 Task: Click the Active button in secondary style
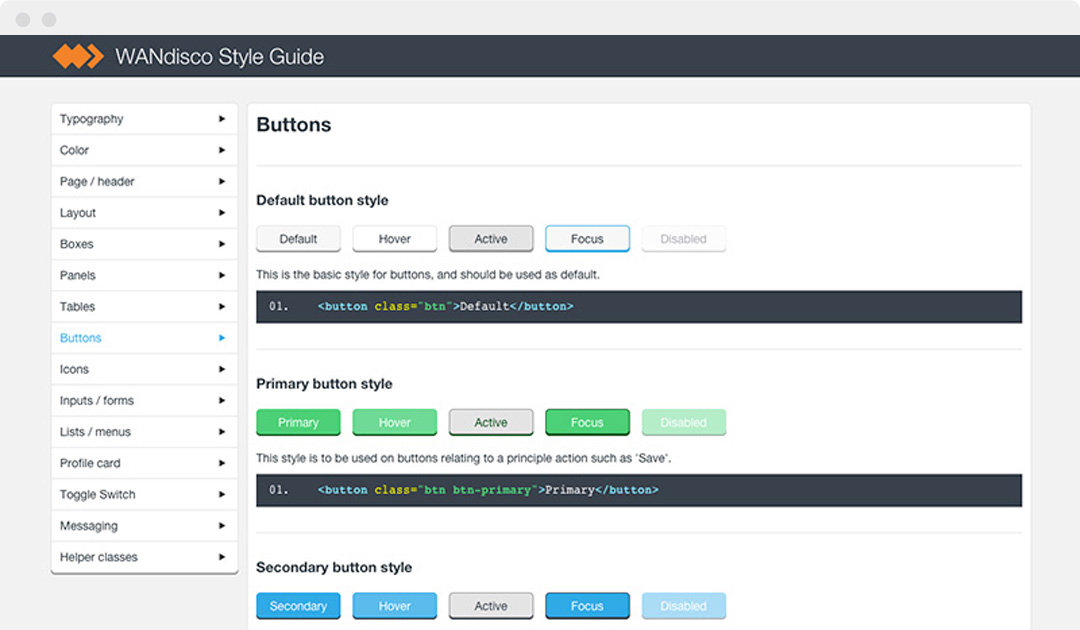(491, 606)
